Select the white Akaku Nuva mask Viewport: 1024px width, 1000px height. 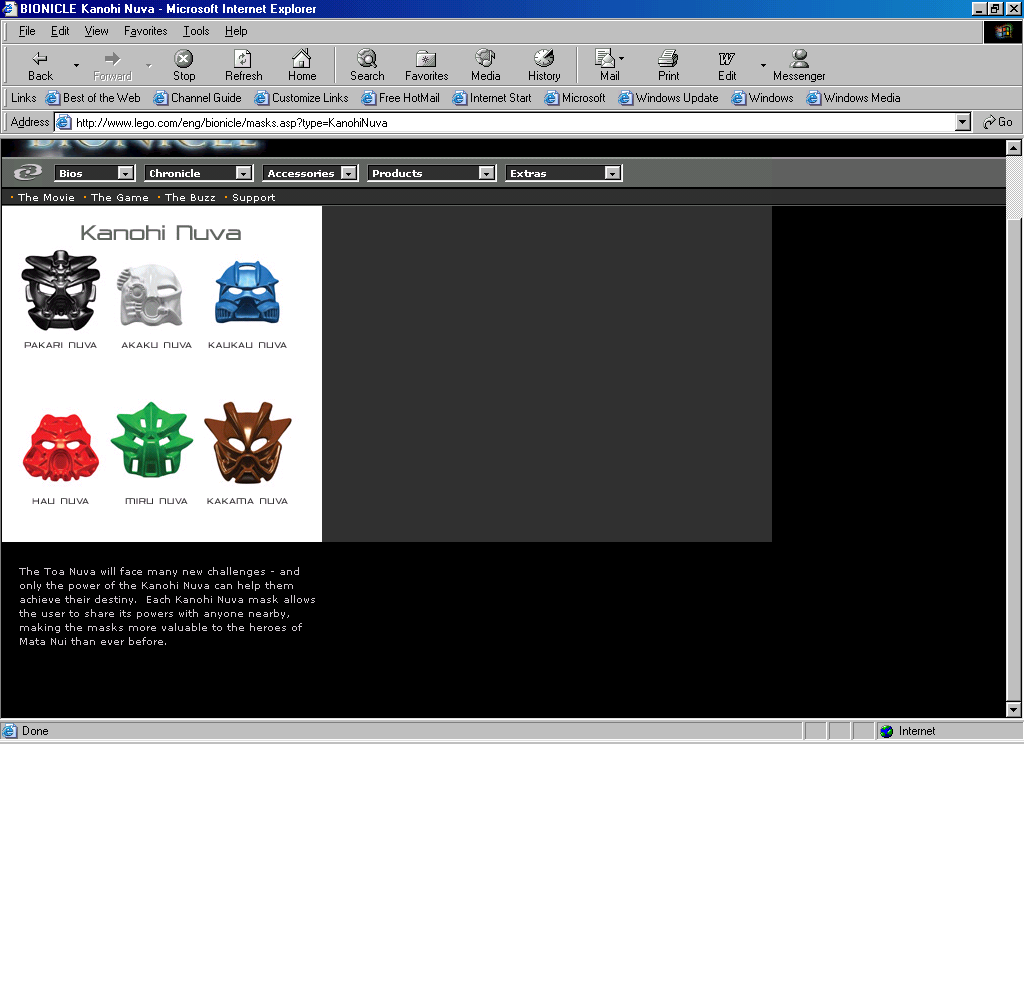(x=150, y=294)
